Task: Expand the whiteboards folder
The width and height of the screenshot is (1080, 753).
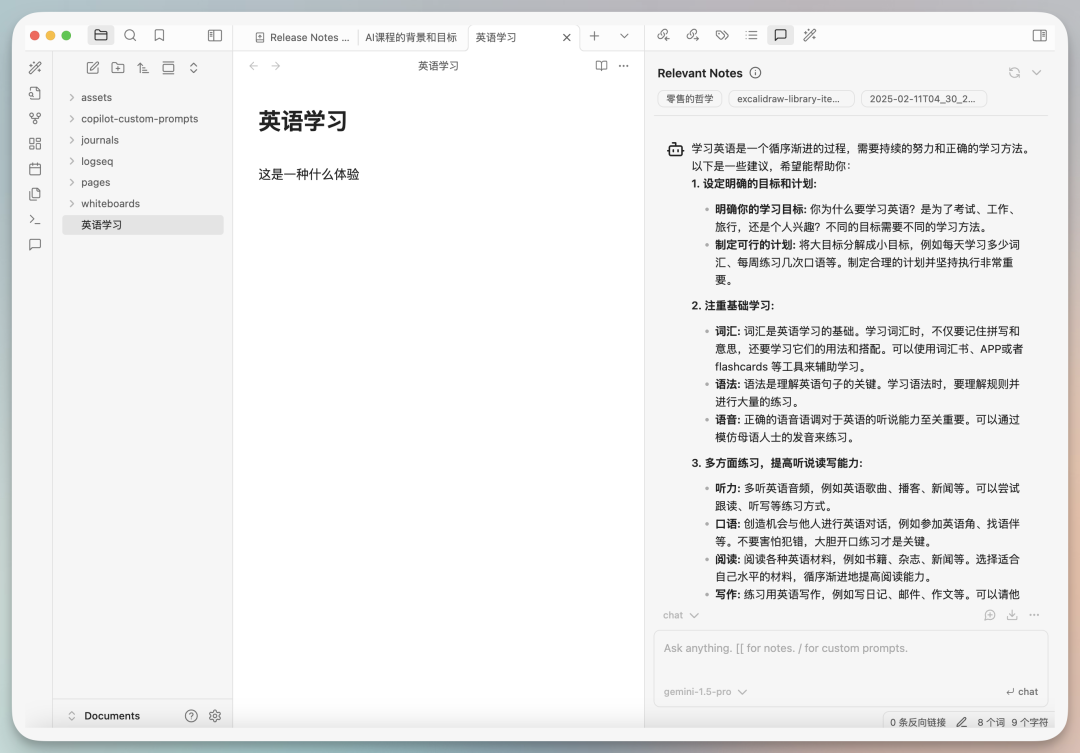Action: (x=72, y=203)
